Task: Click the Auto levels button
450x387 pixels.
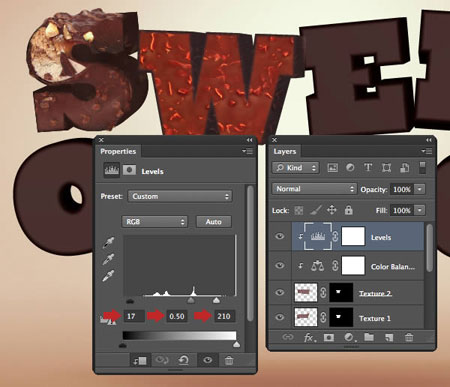Action: tap(213, 222)
